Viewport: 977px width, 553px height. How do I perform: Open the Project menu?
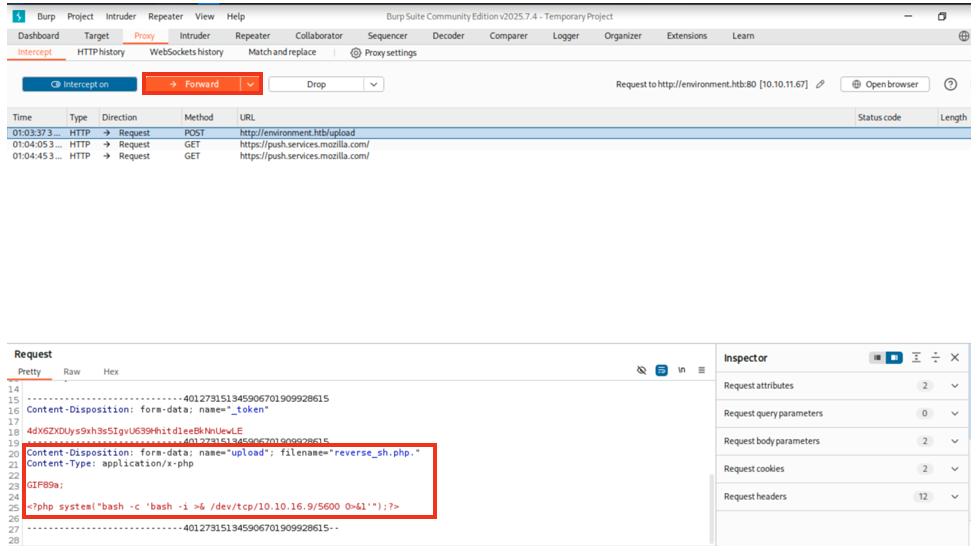tap(80, 17)
